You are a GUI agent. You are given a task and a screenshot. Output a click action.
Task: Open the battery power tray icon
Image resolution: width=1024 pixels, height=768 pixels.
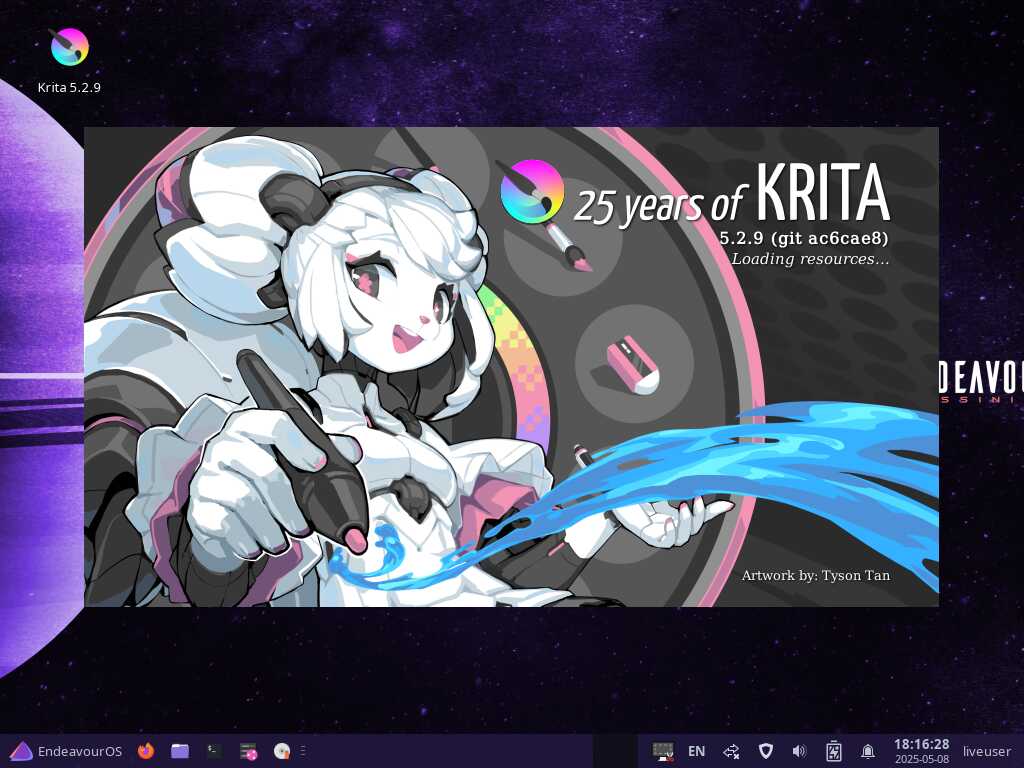[833, 751]
